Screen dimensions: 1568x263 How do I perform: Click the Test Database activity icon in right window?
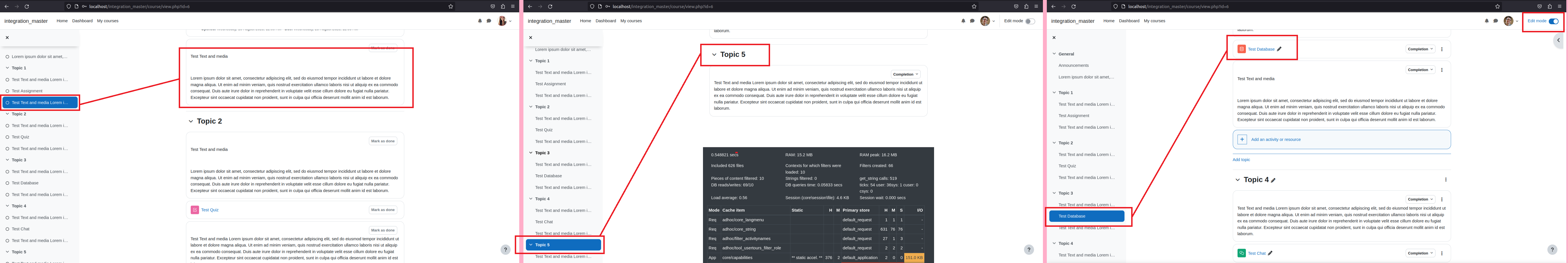coord(1241,49)
